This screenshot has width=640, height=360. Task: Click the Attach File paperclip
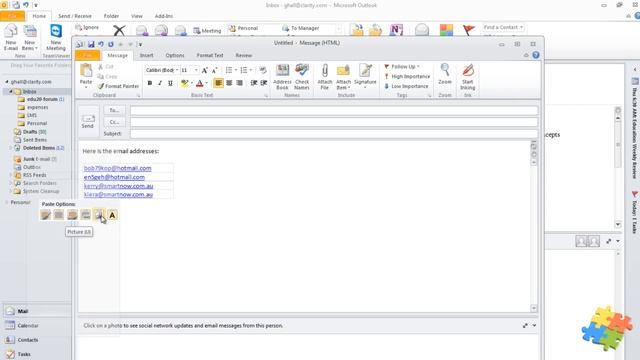pyautogui.click(x=324, y=77)
